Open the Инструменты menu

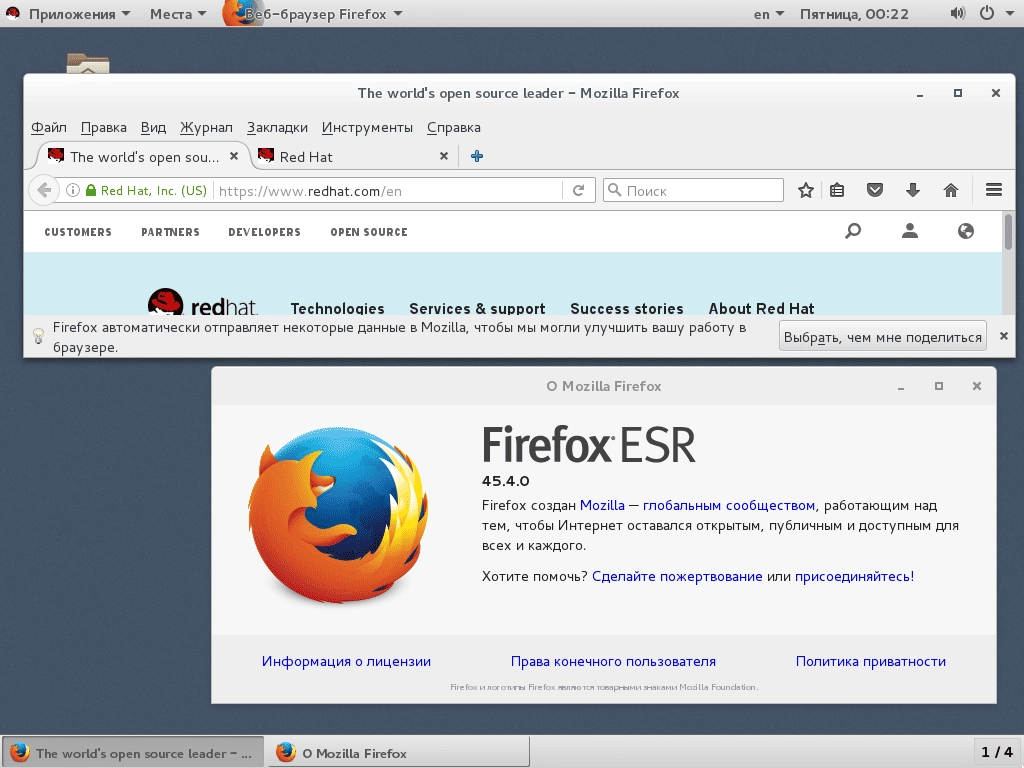tap(367, 127)
